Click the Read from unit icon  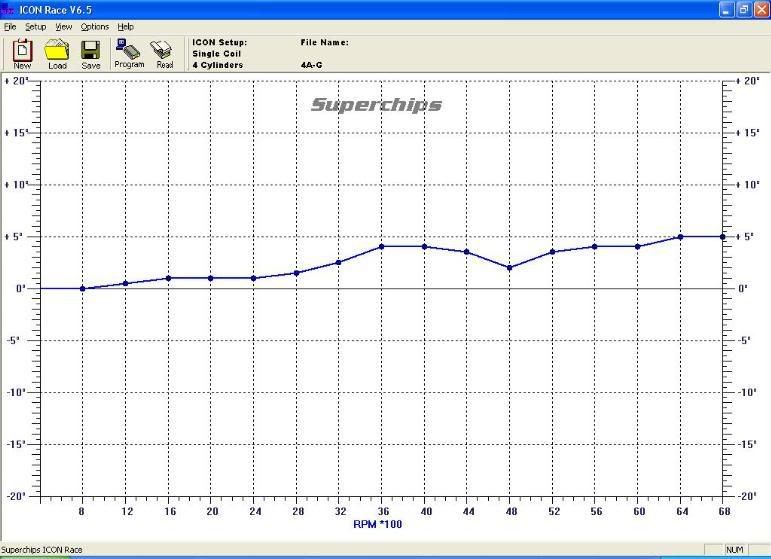point(164,54)
